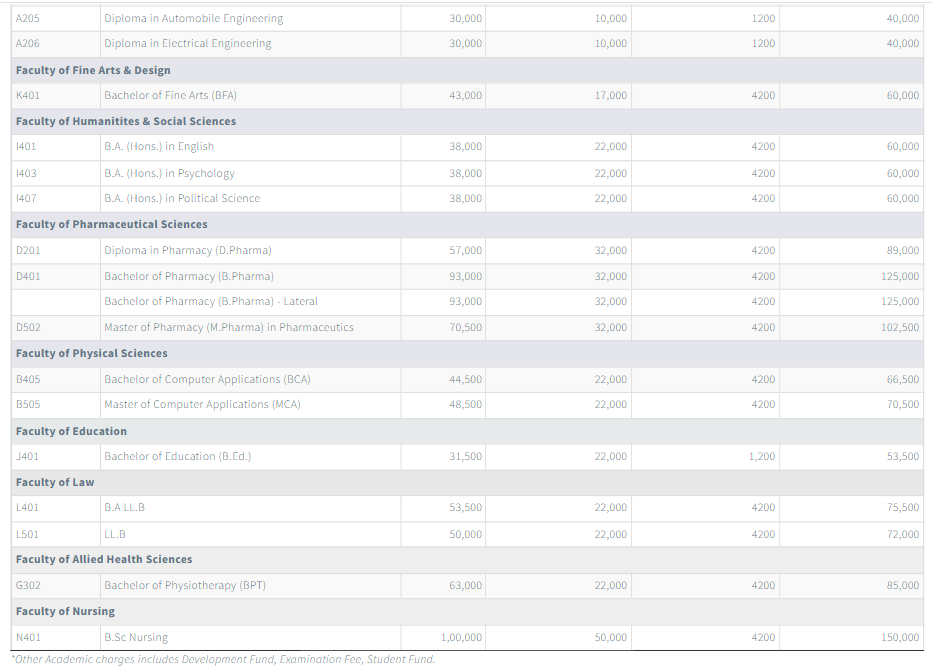Click Faculty of Humanitites & Social Sciences header
The width and height of the screenshot is (932, 669).
[x=126, y=121]
